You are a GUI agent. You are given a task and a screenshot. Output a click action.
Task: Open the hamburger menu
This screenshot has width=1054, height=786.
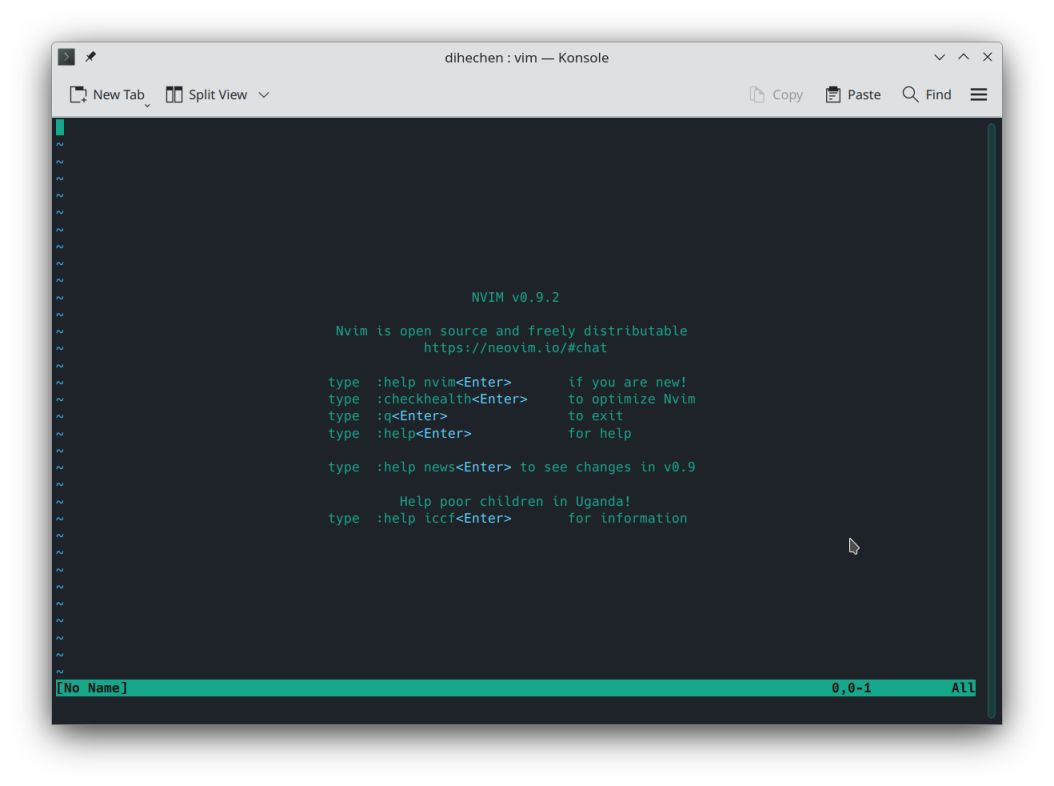click(979, 95)
